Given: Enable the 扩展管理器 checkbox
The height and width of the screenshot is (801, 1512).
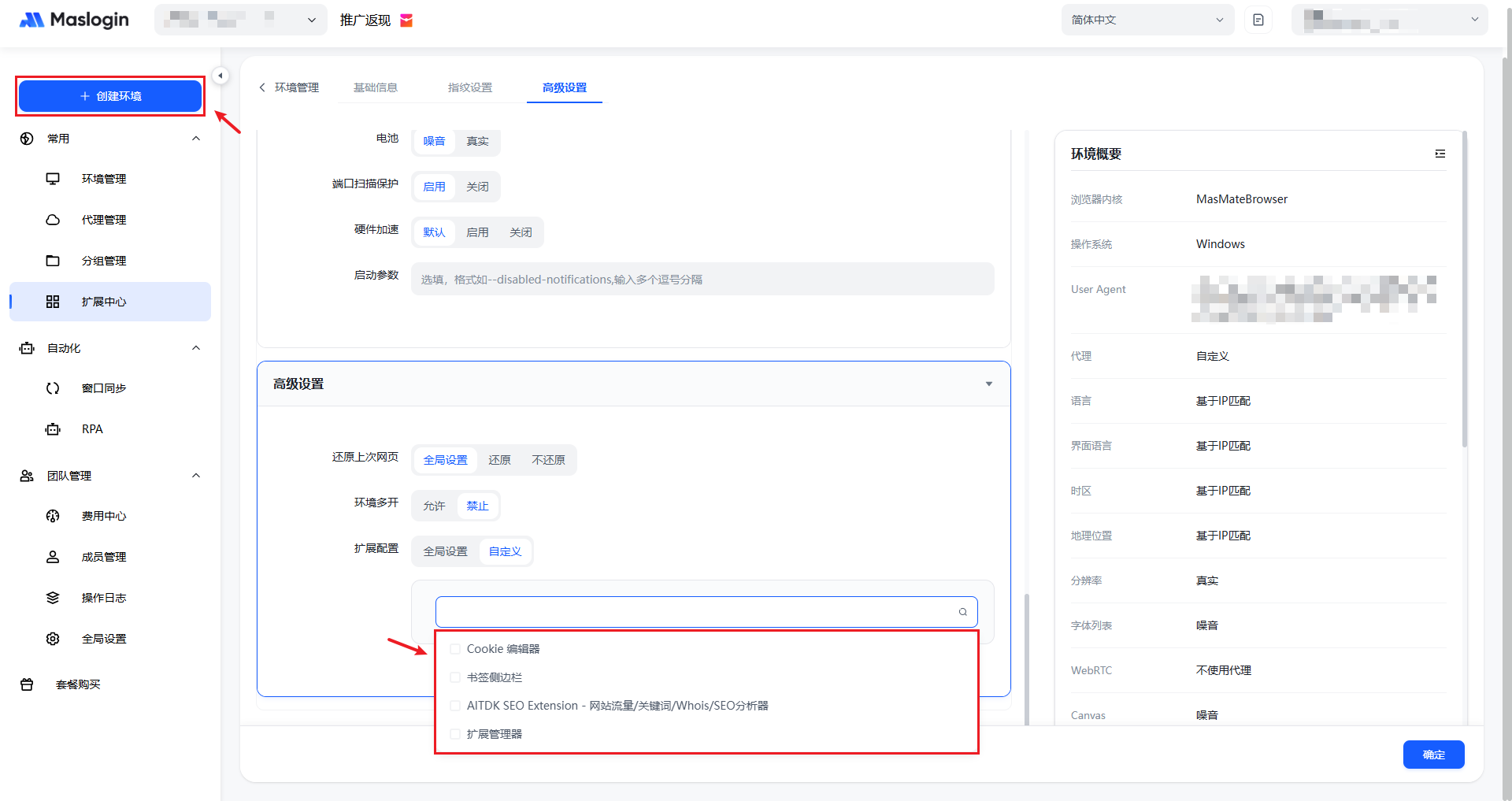Looking at the screenshot, I should coord(455,734).
